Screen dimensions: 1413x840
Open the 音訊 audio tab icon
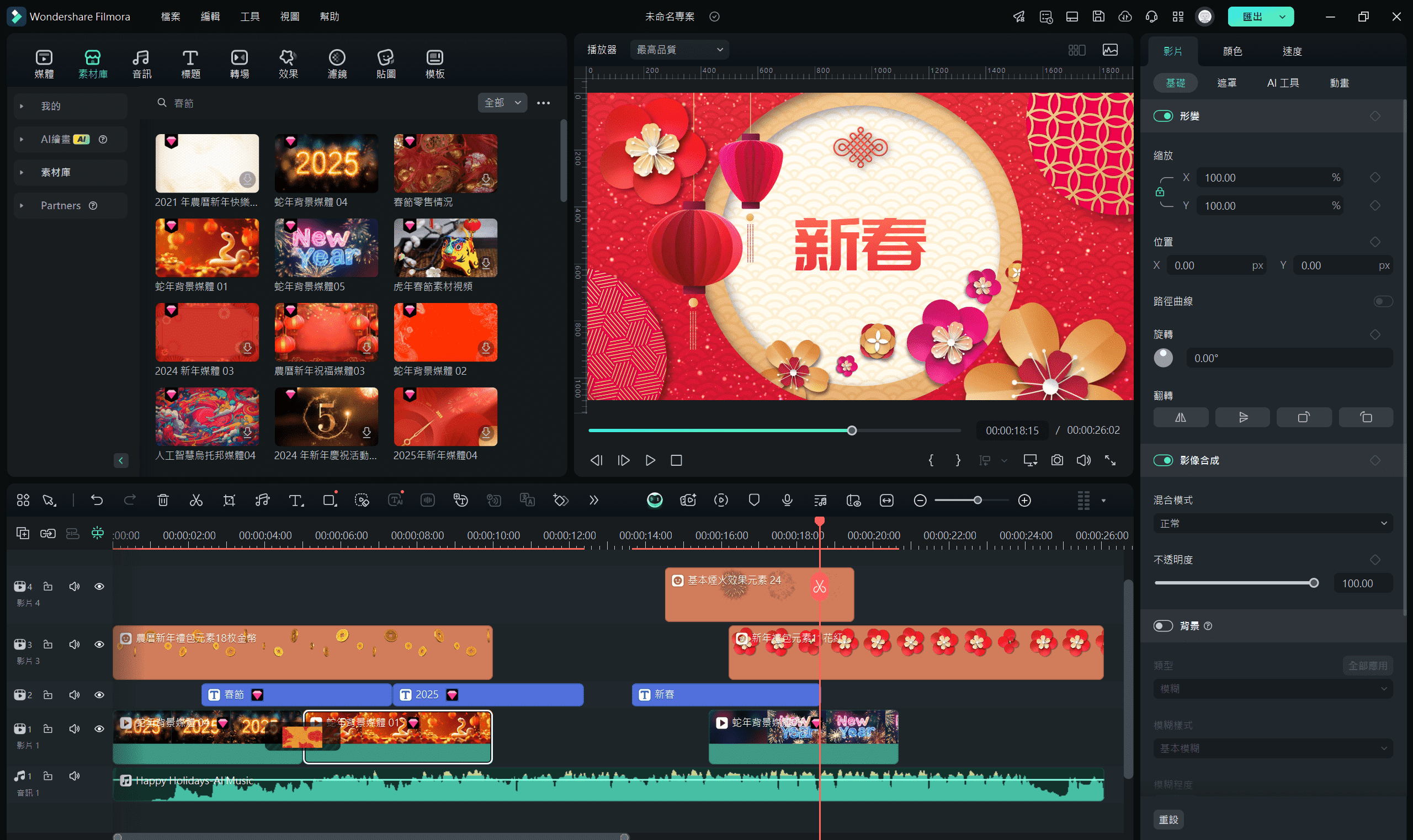(141, 63)
